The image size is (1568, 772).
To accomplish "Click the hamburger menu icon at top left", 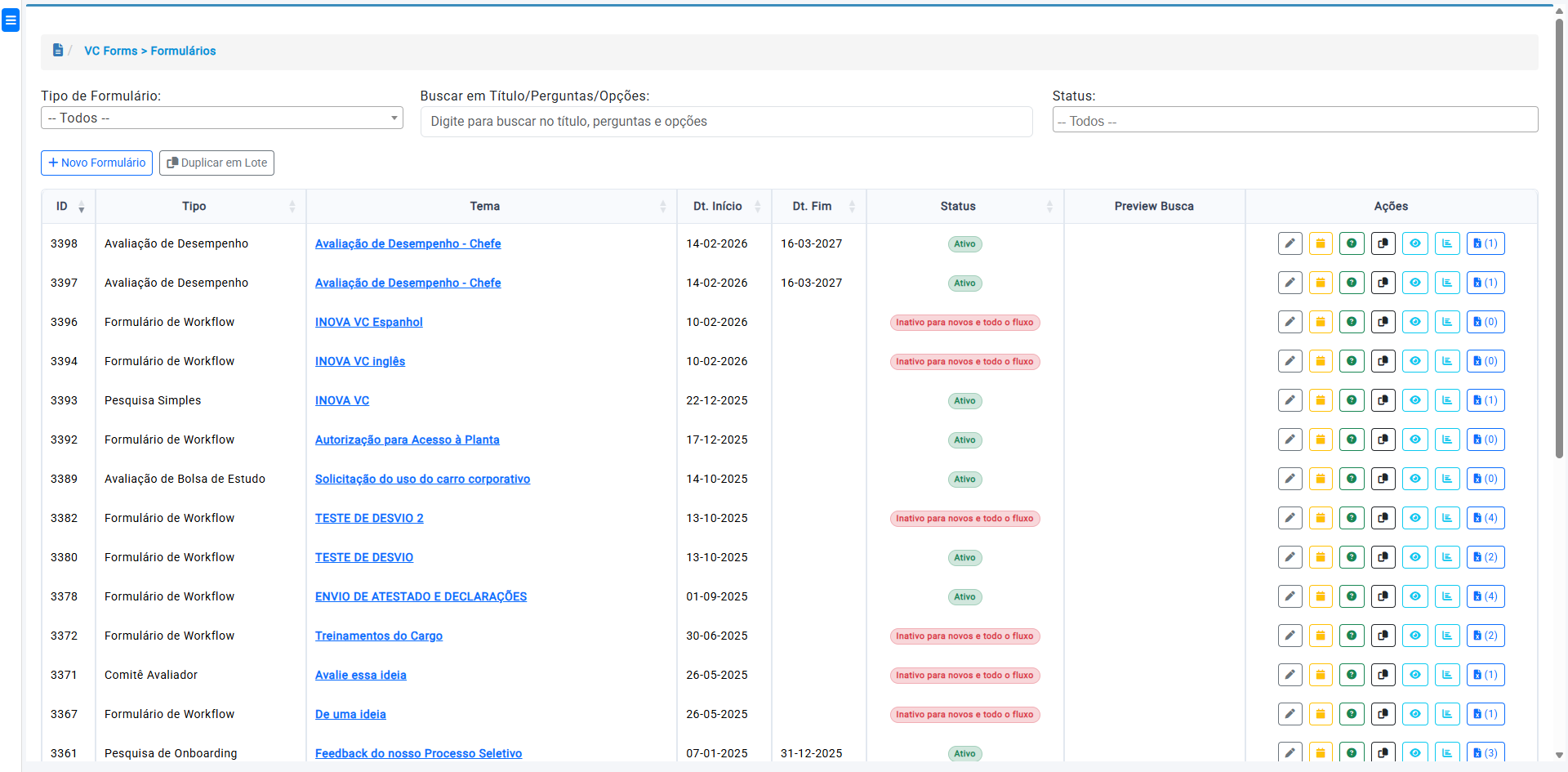I will pyautogui.click(x=11, y=20).
